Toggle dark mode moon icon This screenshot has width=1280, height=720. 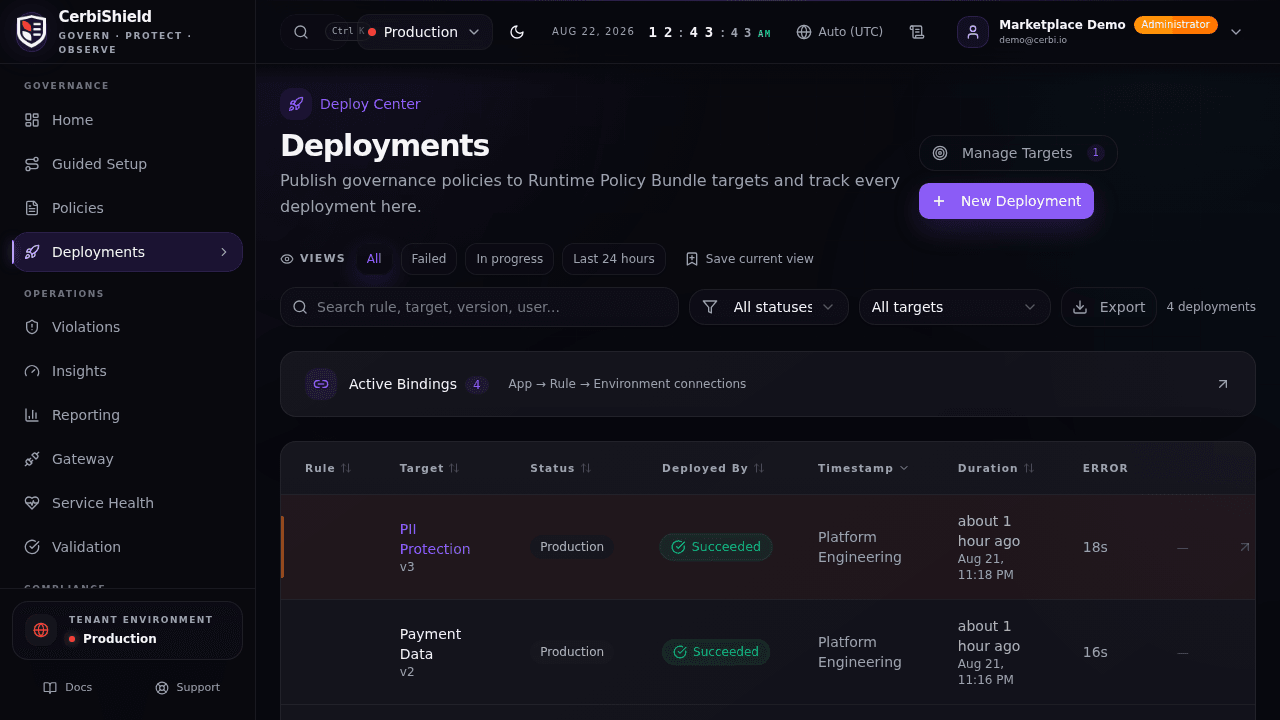517,32
